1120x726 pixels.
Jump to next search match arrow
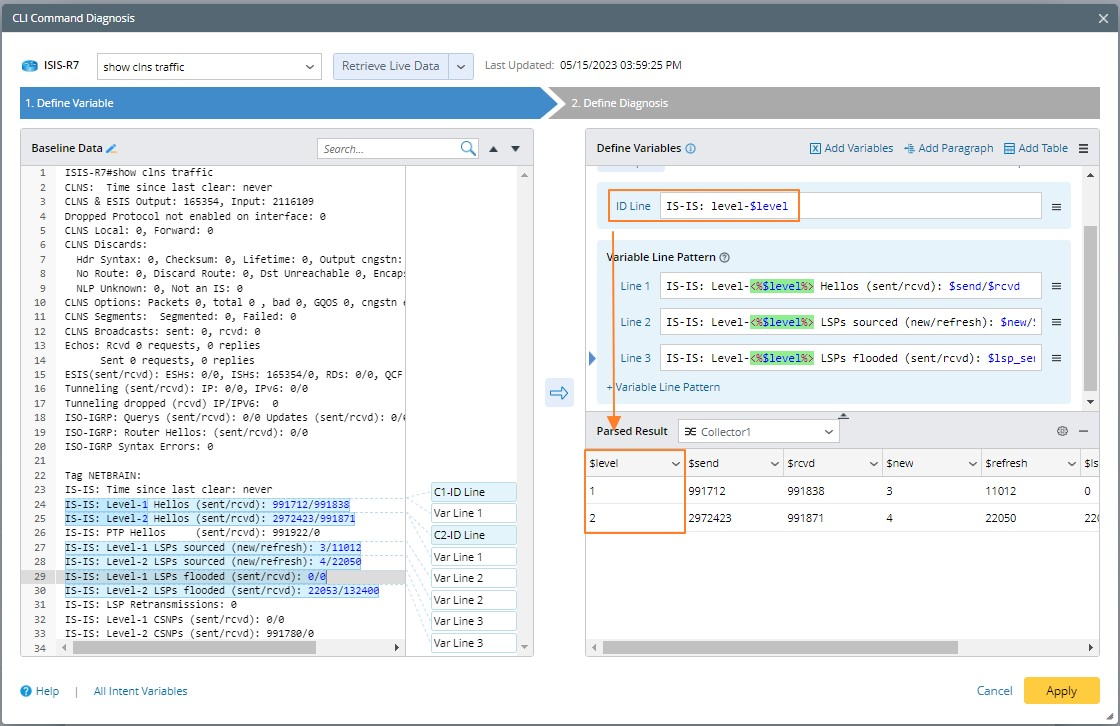(516, 149)
